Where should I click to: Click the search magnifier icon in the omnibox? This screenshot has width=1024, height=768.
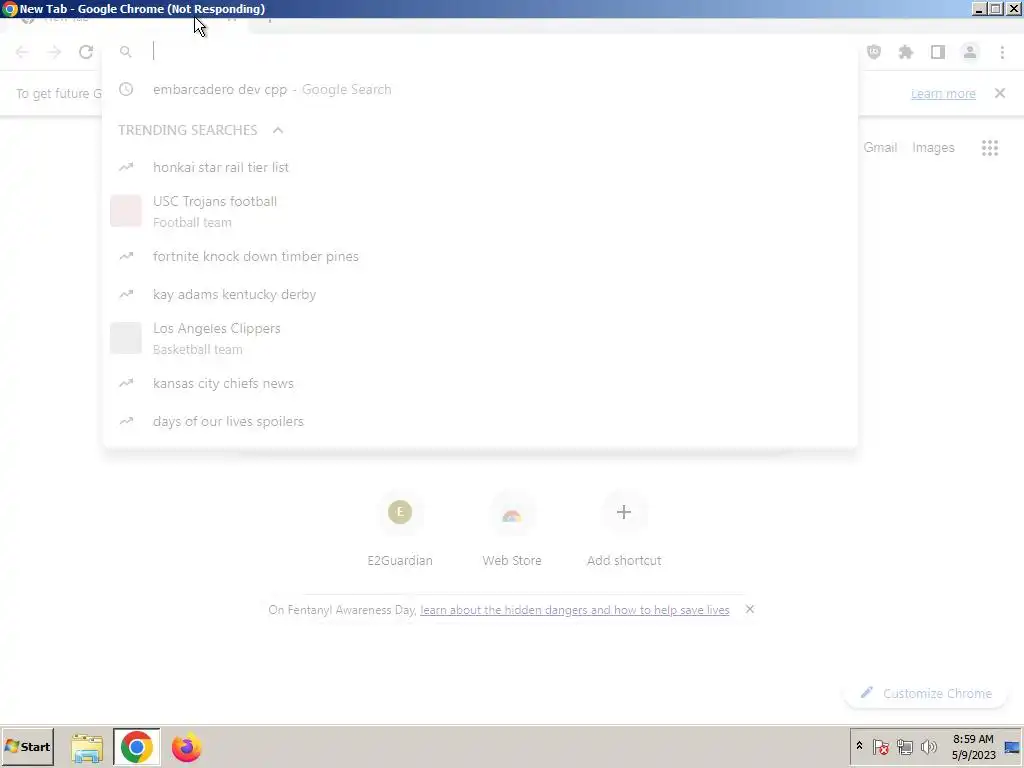[126, 52]
